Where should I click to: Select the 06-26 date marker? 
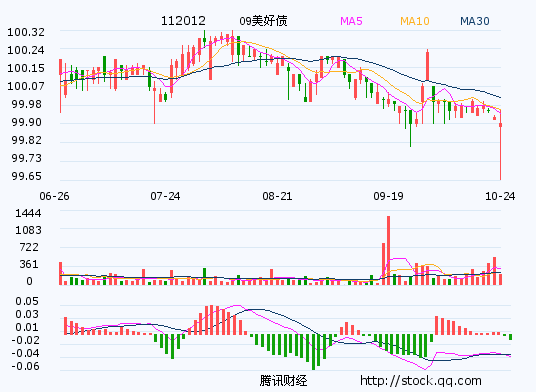coord(54,196)
